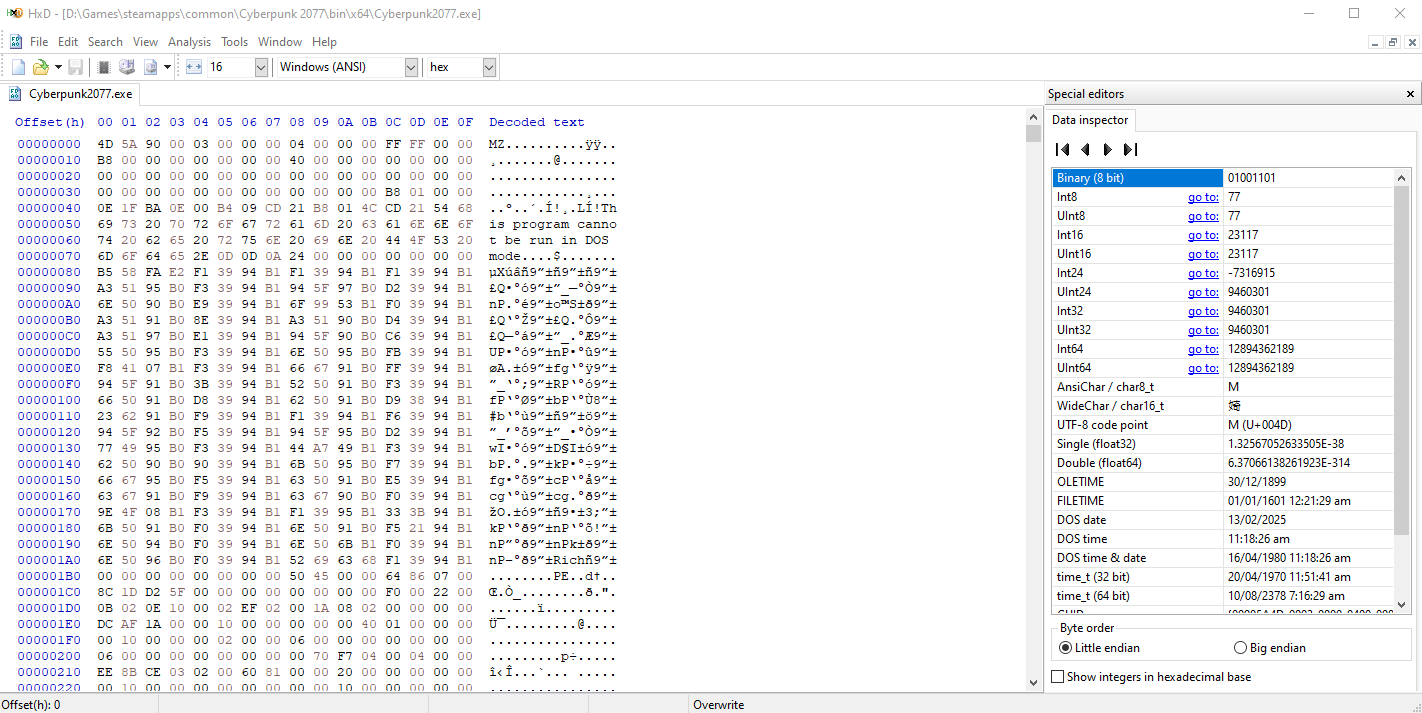1422x713 pixels.
Task: Expand the Open file recent-files arrow
Action: coord(58,67)
